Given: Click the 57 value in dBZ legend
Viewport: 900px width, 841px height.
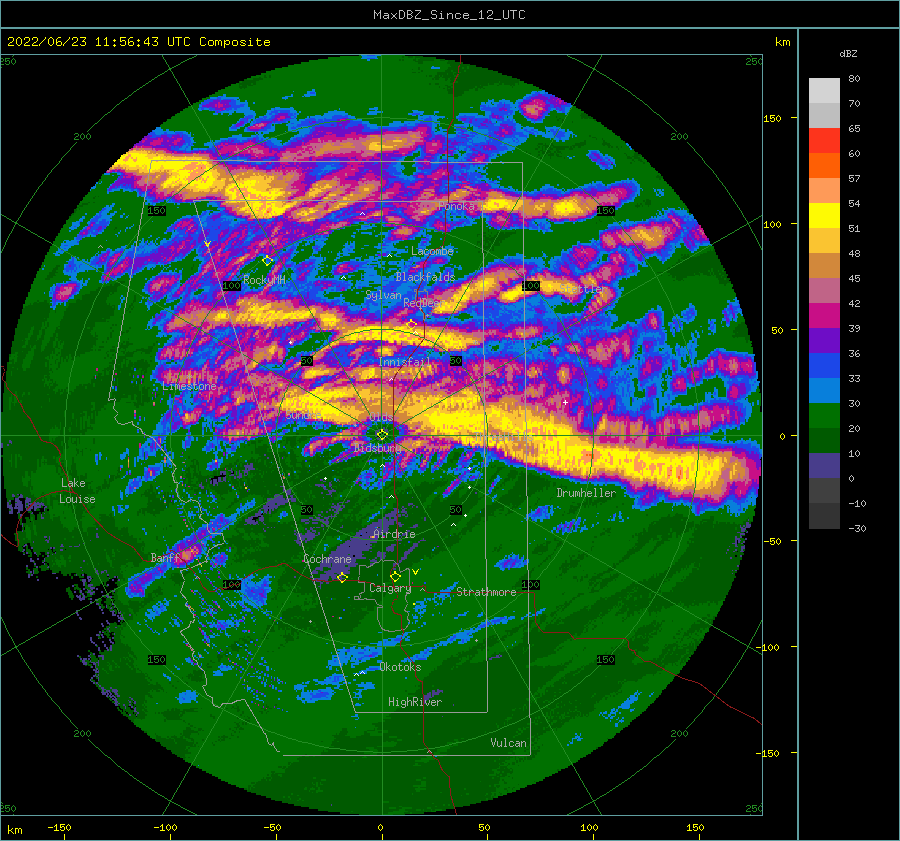Looking at the screenshot, I should (x=854, y=179).
